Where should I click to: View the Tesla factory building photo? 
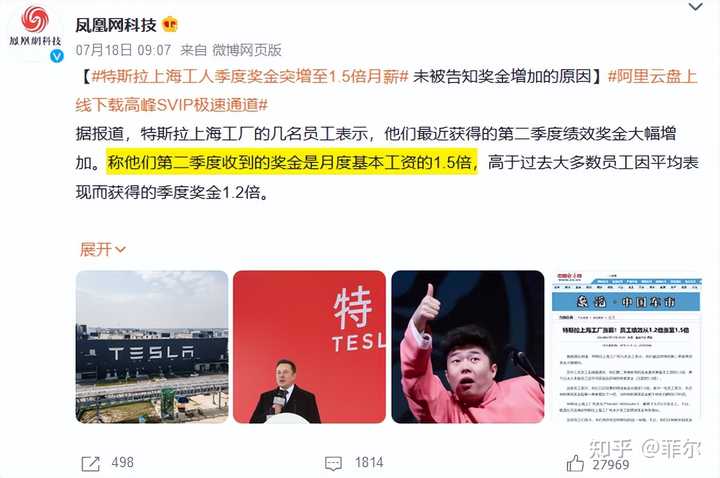tap(152, 347)
